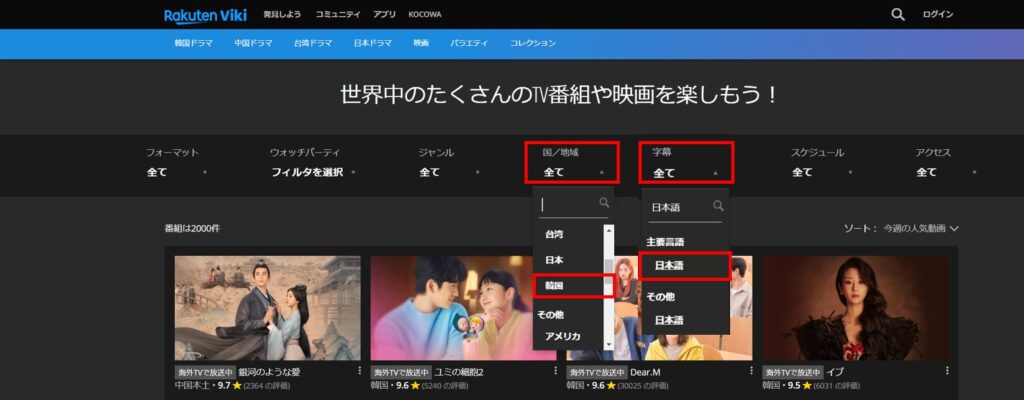Viewport: 1024px width, 400px height.
Task: Click the イブ title link
Action: tap(835, 372)
